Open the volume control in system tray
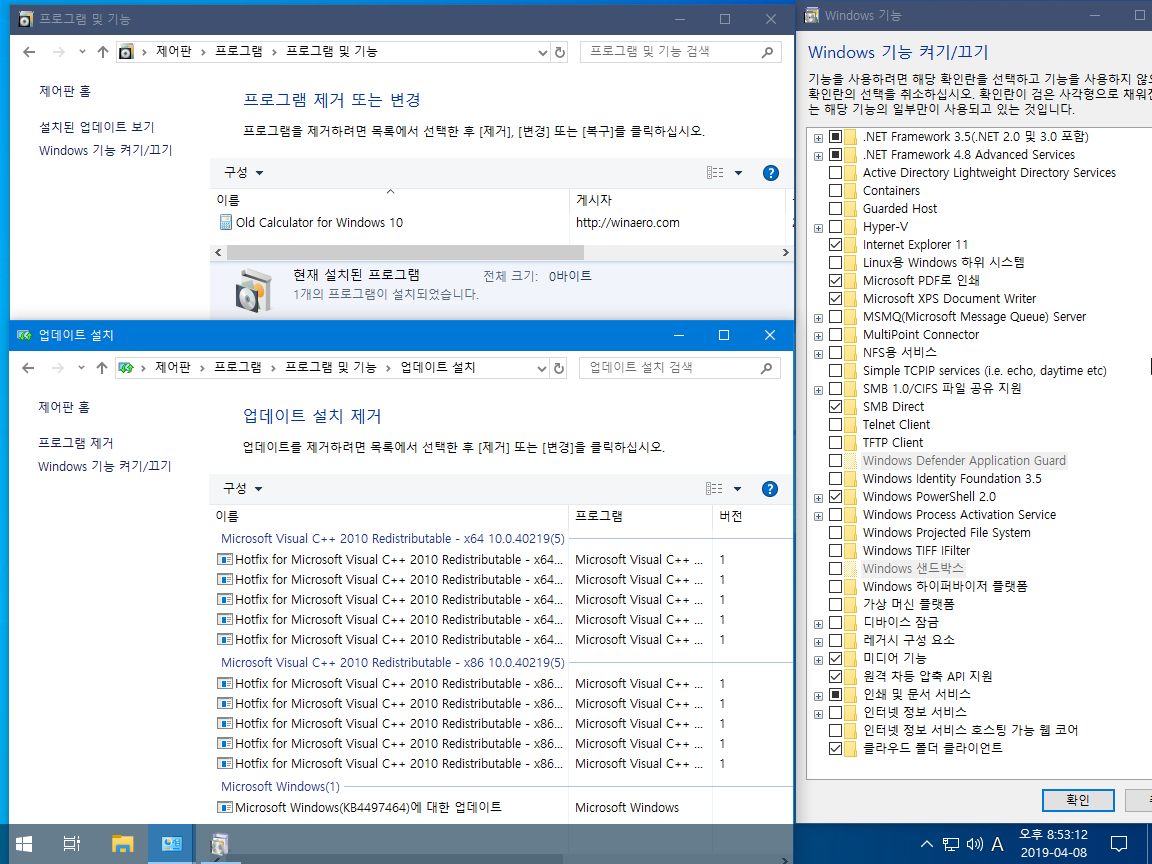Image resolution: width=1152 pixels, height=864 pixels. coord(974,844)
